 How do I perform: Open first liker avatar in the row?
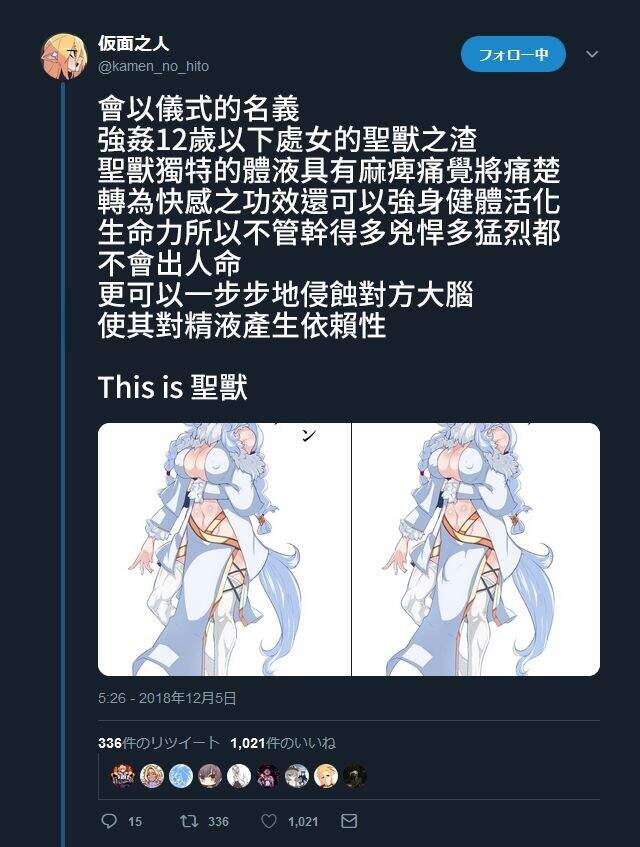coord(123,776)
